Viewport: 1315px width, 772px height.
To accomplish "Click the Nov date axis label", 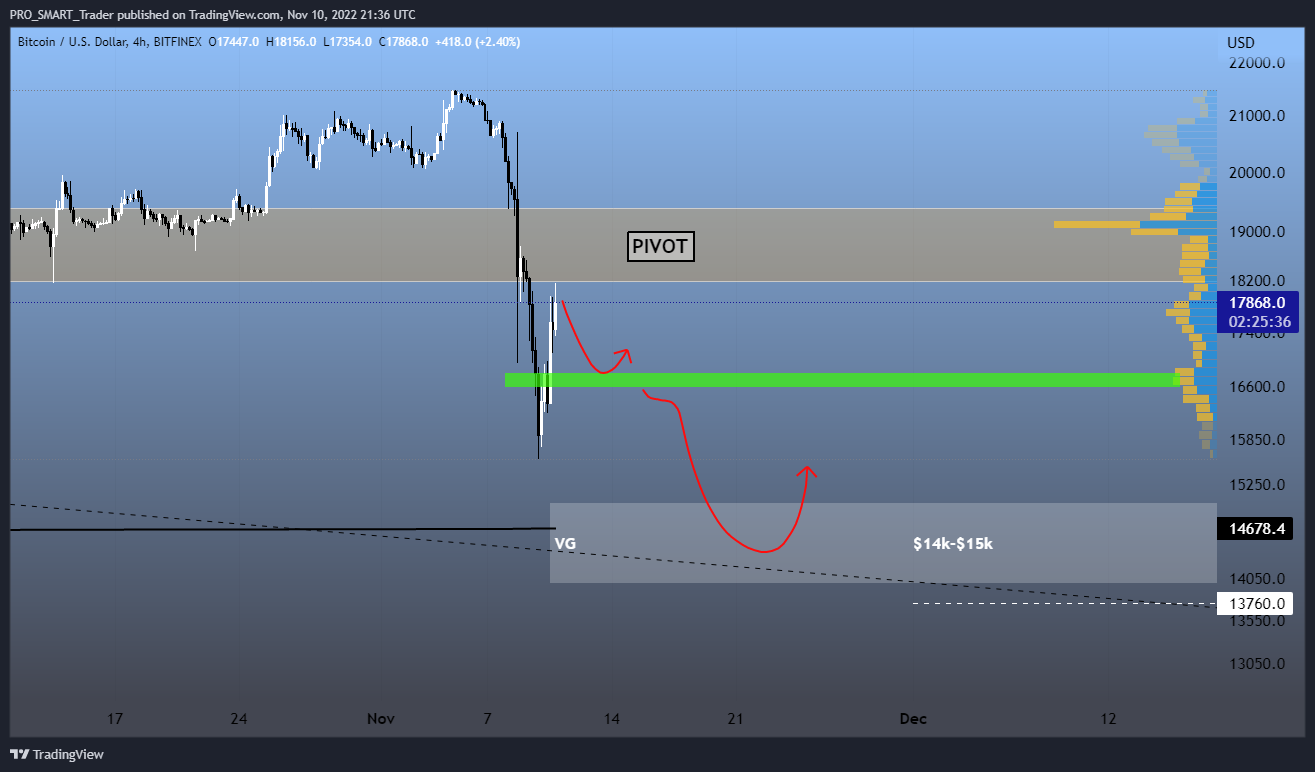I will (x=381, y=718).
